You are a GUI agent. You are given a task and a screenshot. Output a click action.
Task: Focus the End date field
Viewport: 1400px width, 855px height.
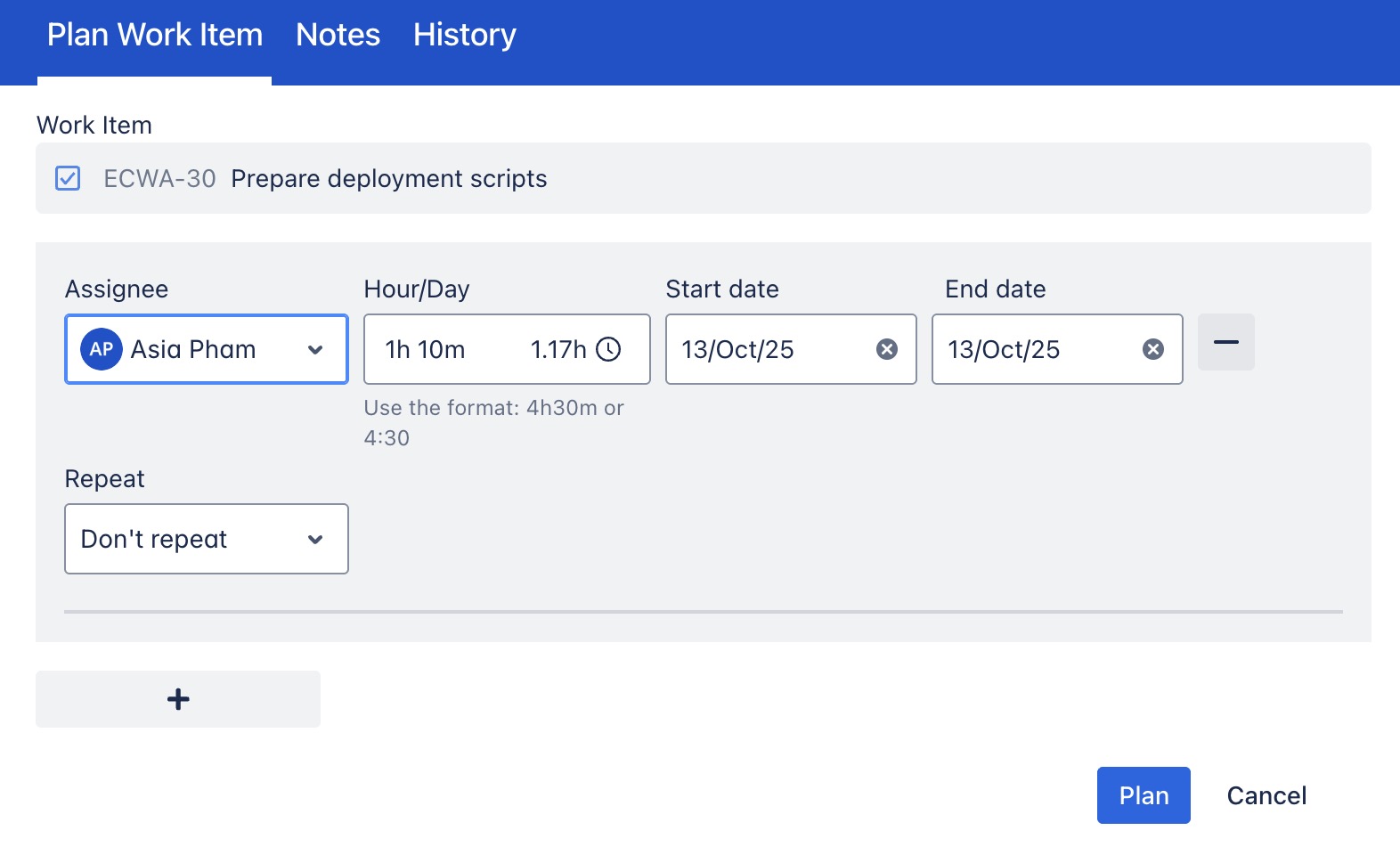[1033, 349]
